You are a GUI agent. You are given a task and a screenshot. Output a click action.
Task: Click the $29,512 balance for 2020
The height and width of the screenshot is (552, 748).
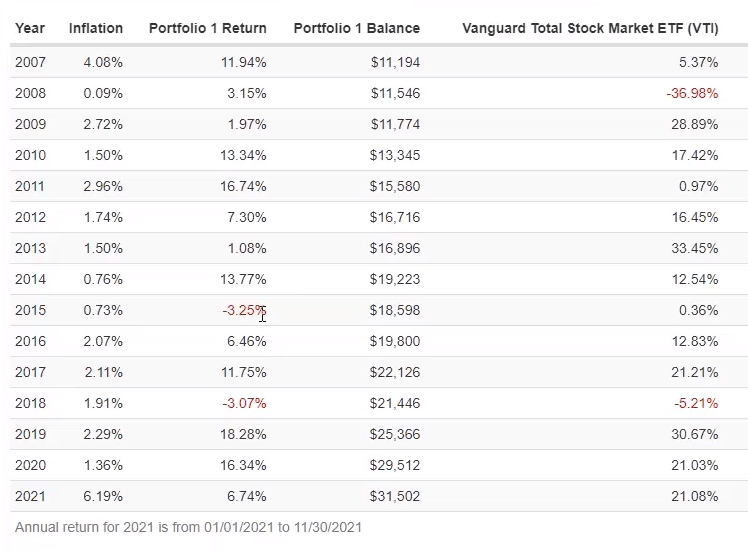point(395,465)
